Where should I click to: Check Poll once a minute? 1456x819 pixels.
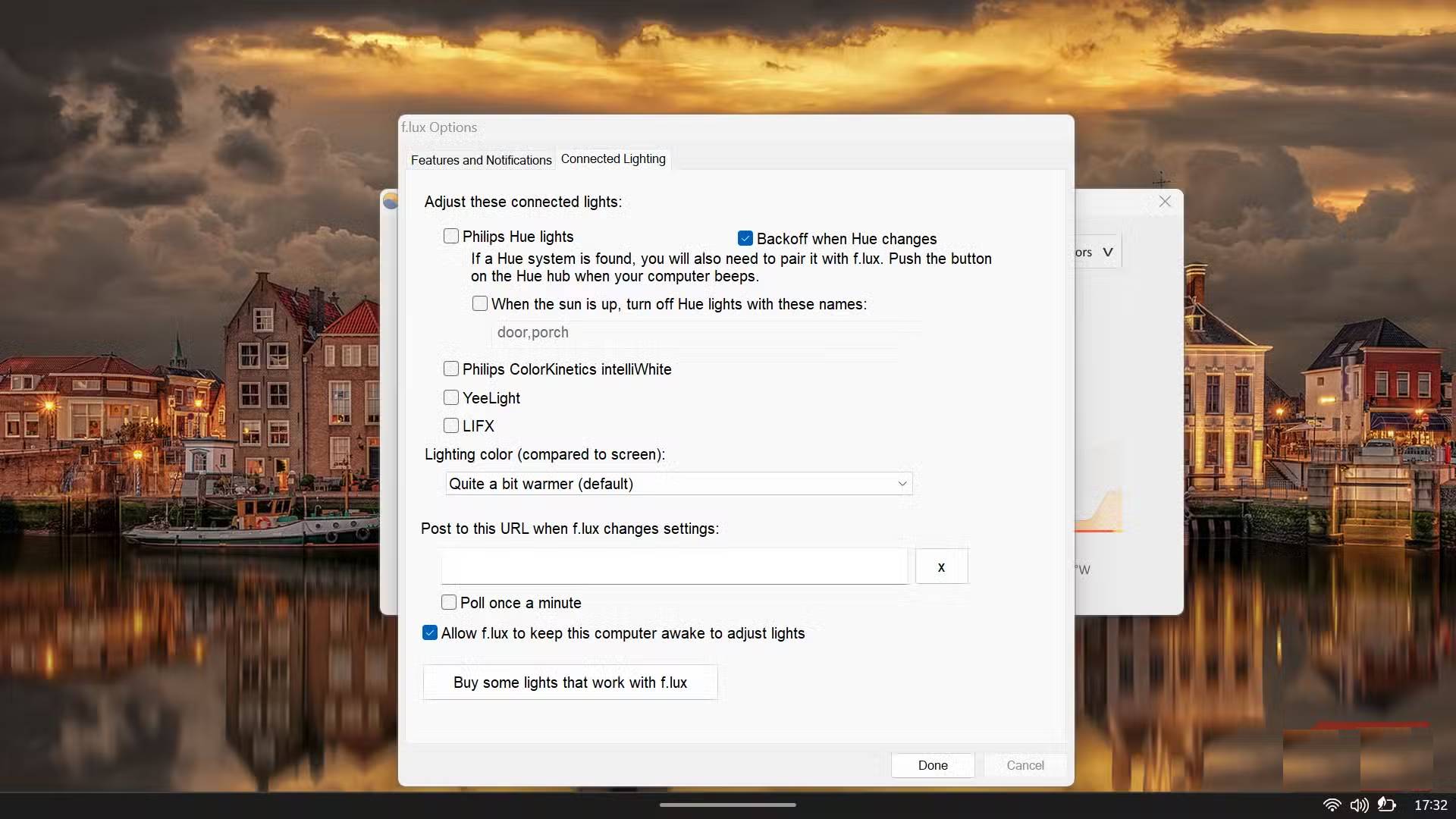(448, 602)
